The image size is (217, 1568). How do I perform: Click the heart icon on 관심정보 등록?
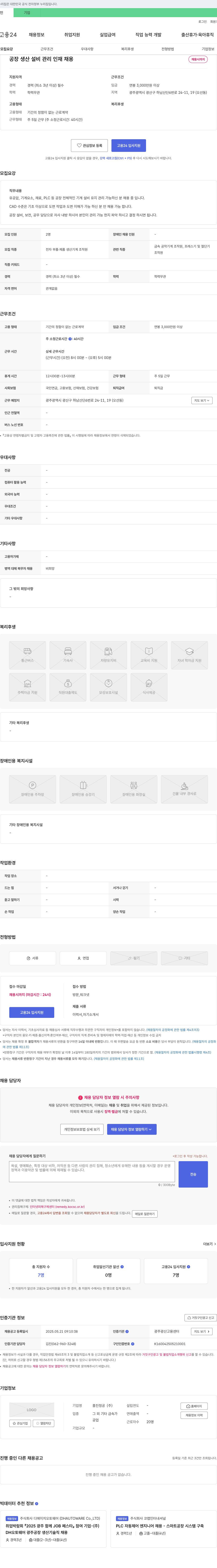[x=79, y=146]
